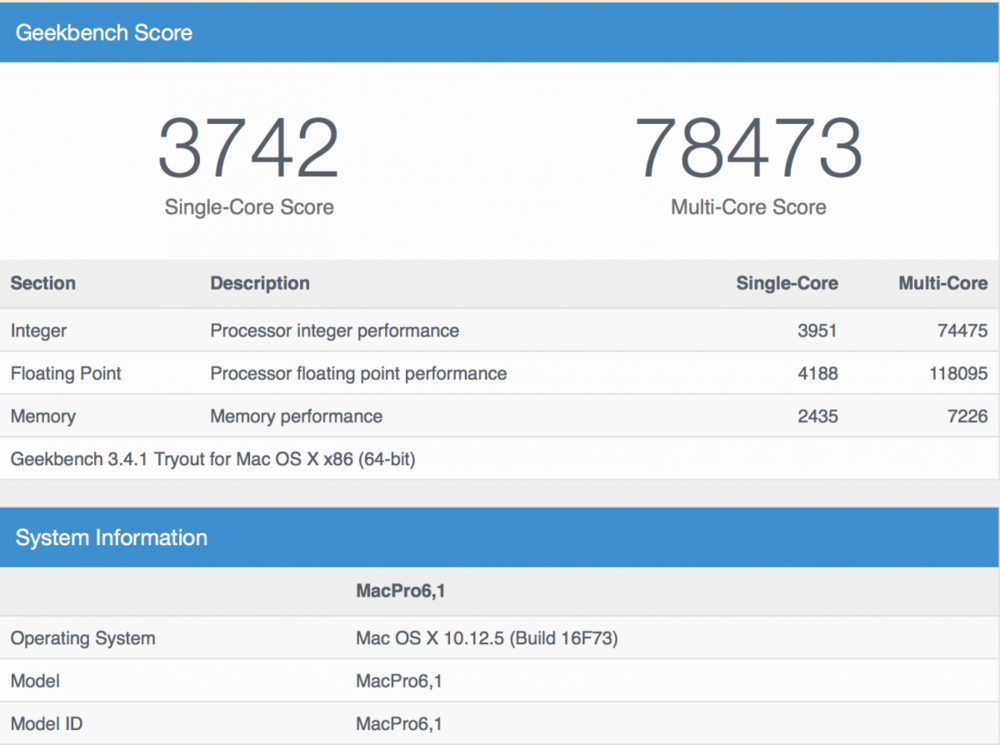Click the large 78473 multi-core score
Image resolution: width=1000 pixels, height=745 pixels.
748,148
